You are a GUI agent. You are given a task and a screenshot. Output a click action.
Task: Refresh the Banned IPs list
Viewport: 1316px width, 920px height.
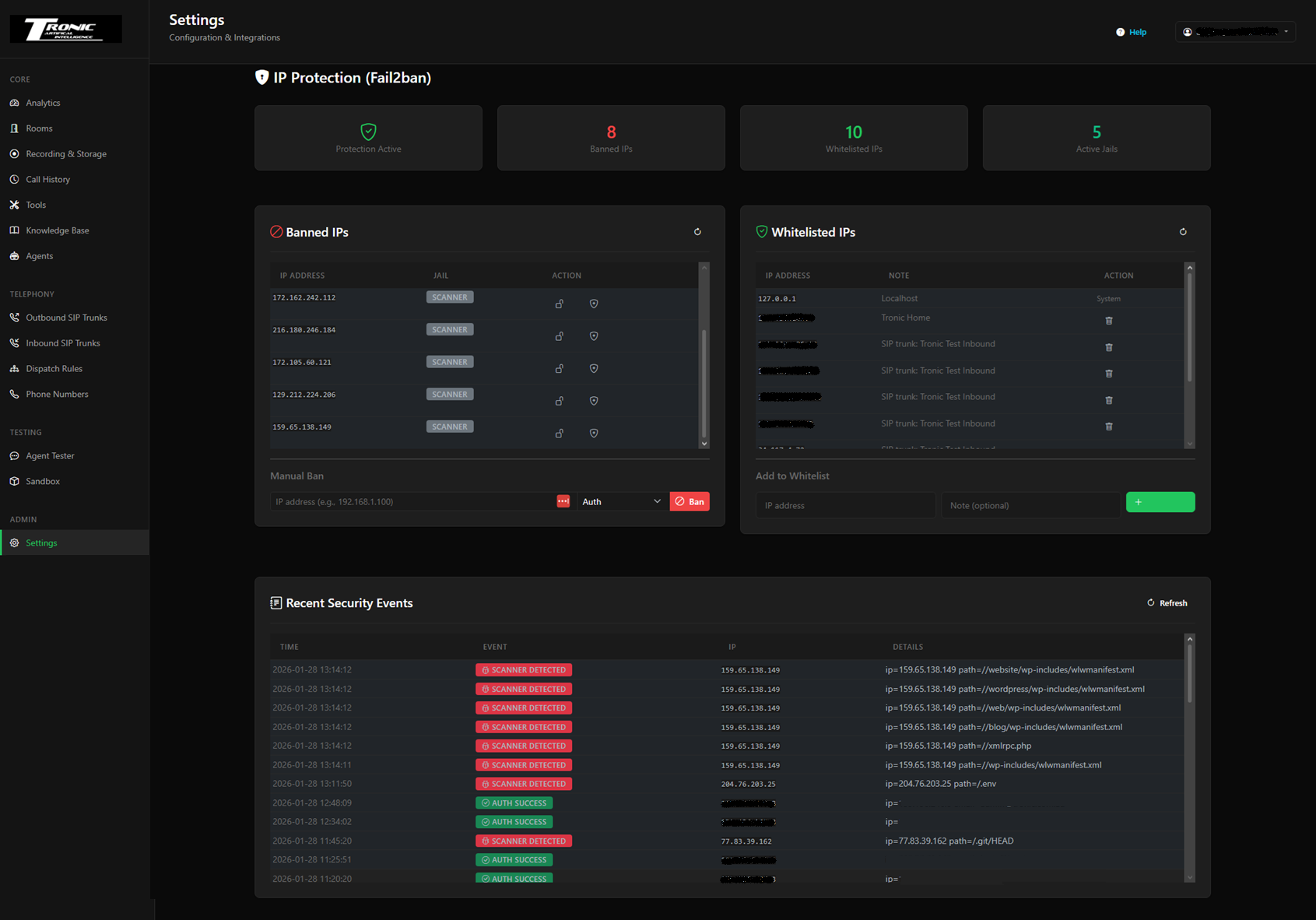697,232
